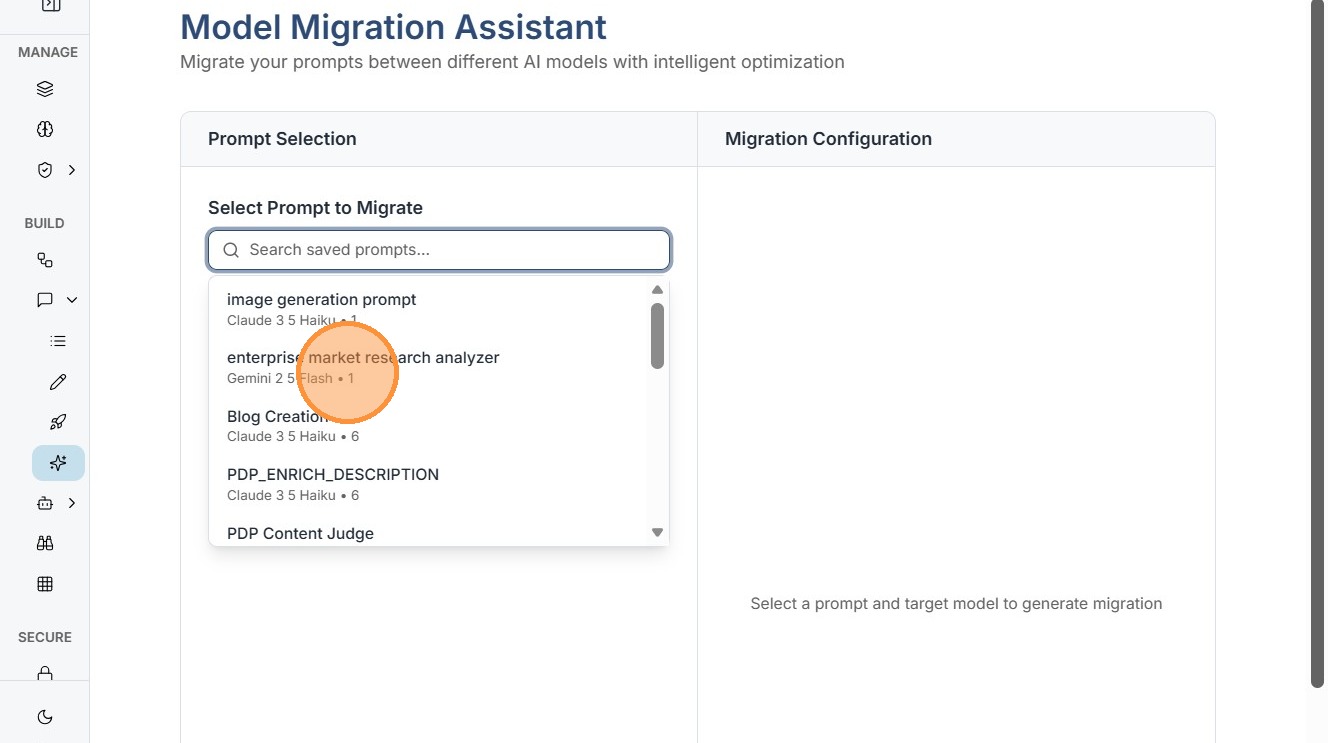Click the binoculars icon in sidebar
1328x743 pixels.
45,543
